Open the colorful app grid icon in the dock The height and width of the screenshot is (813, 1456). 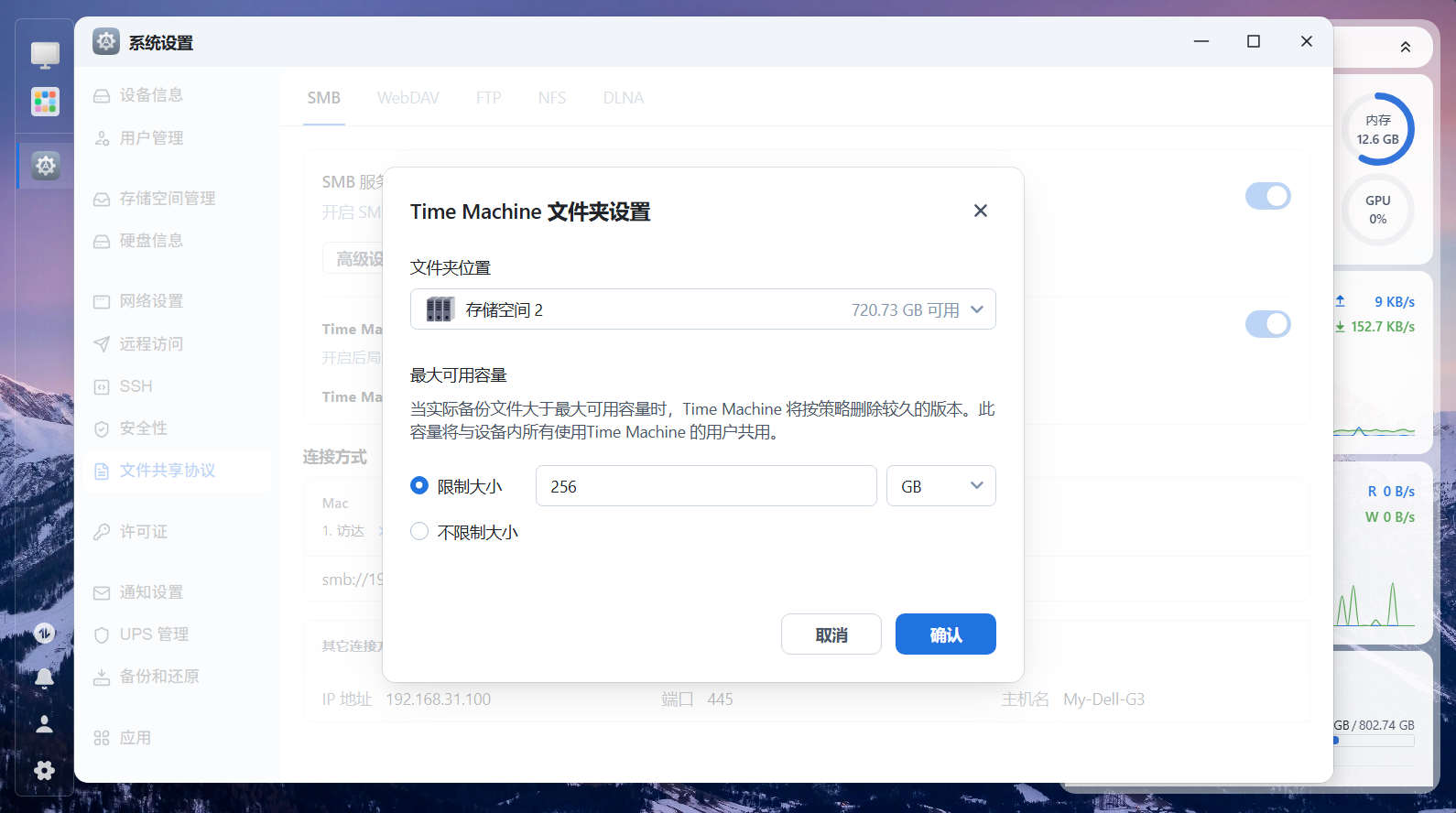(45, 101)
